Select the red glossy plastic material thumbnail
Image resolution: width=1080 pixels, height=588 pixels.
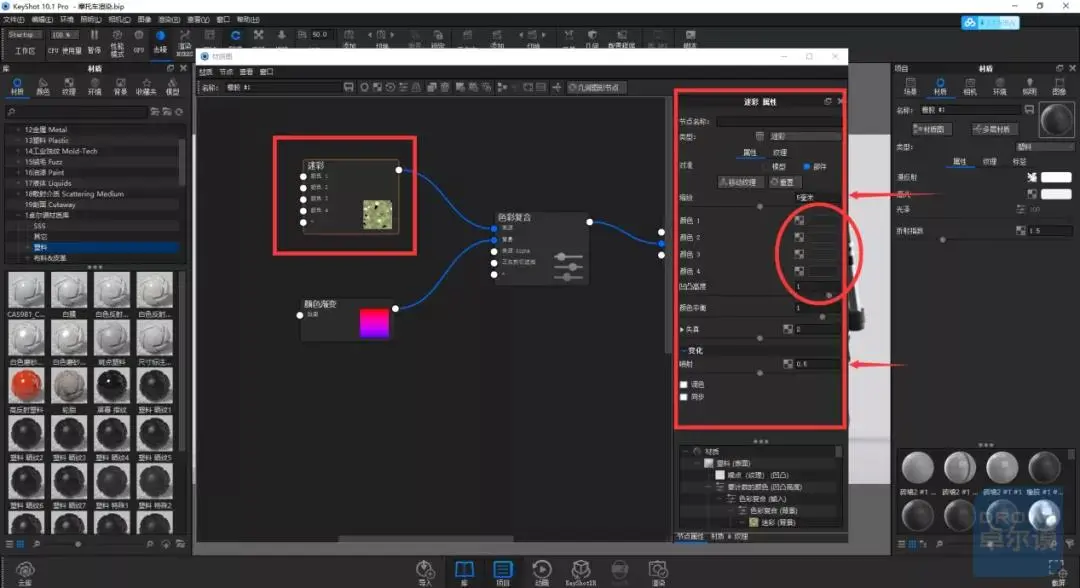coord(26,385)
